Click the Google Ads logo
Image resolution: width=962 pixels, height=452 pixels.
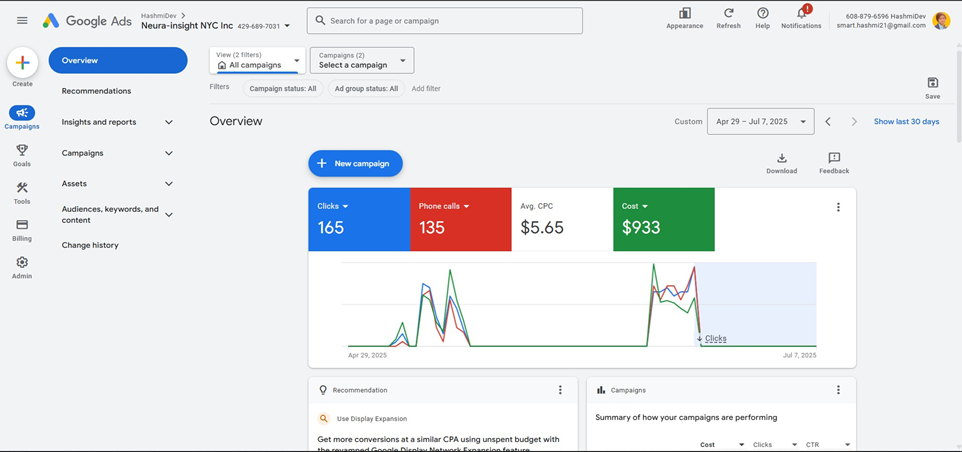pyautogui.click(x=87, y=20)
